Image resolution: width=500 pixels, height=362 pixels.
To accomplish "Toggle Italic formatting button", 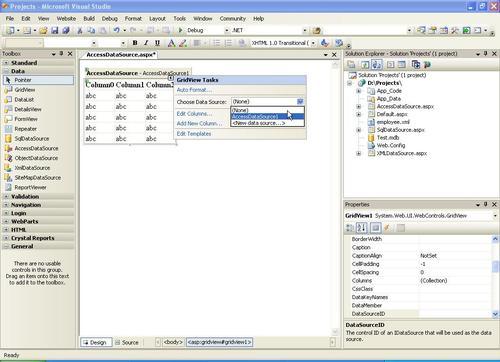I will (x=146, y=43).
